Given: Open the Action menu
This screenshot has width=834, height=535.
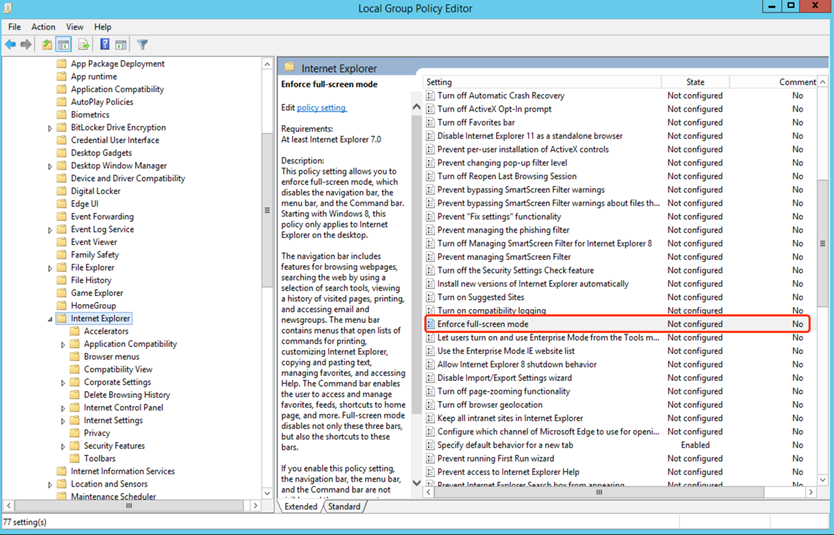Looking at the screenshot, I should (43, 27).
